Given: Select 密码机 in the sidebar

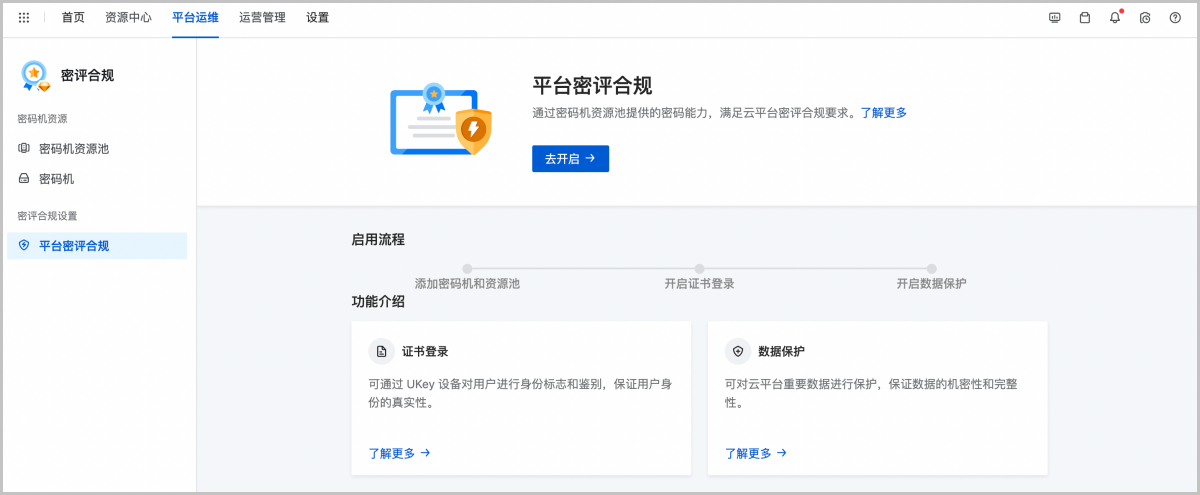Looking at the screenshot, I should click(56, 179).
